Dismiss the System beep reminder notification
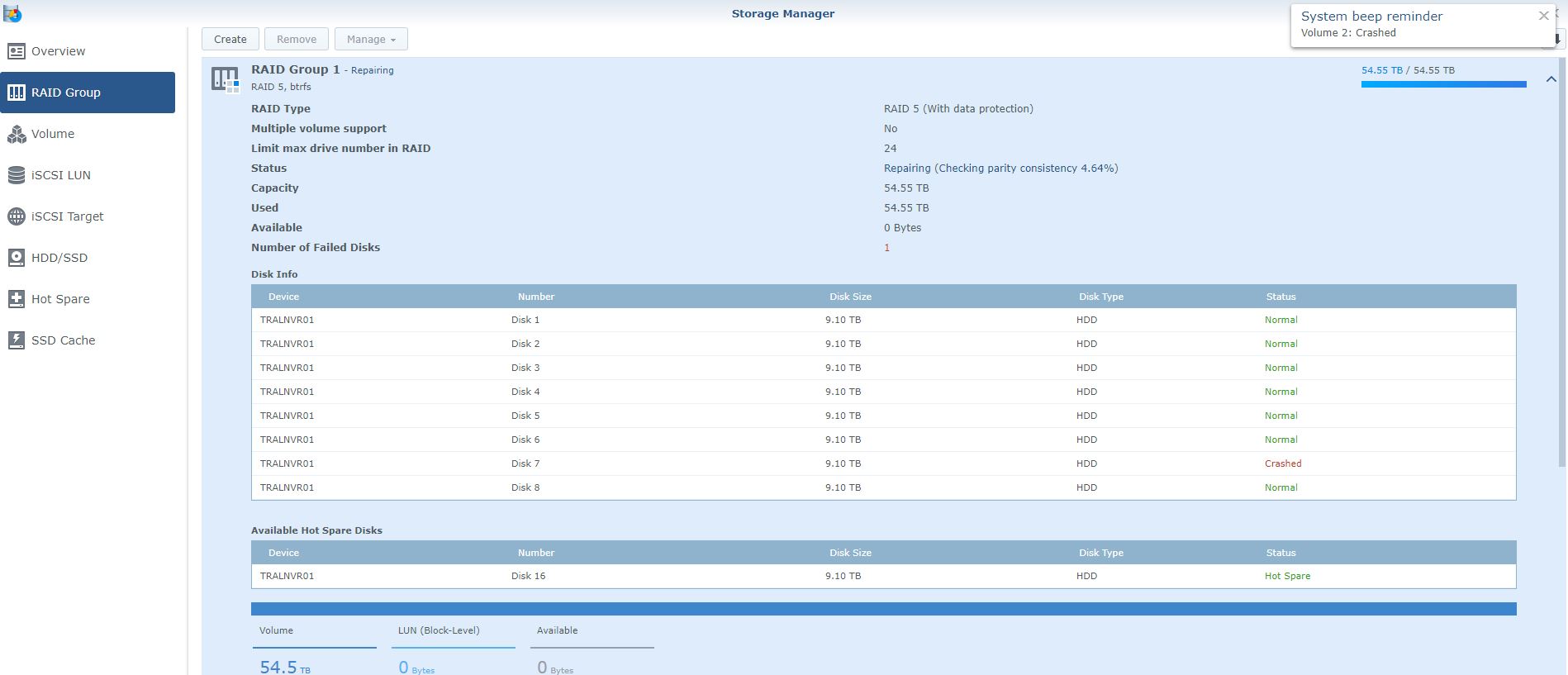Viewport: 1568px width, 675px height. (x=1543, y=16)
